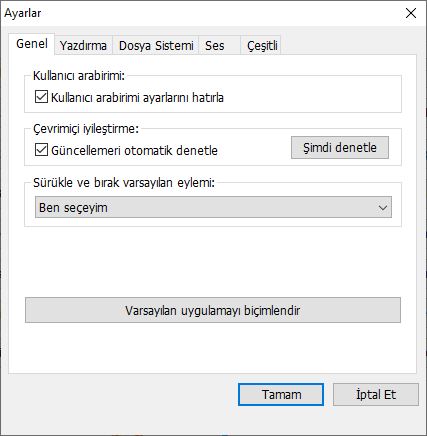This screenshot has width=427, height=436.
Task: Click the Kullanıcı arabirimi group heading
Action: (x=79, y=76)
